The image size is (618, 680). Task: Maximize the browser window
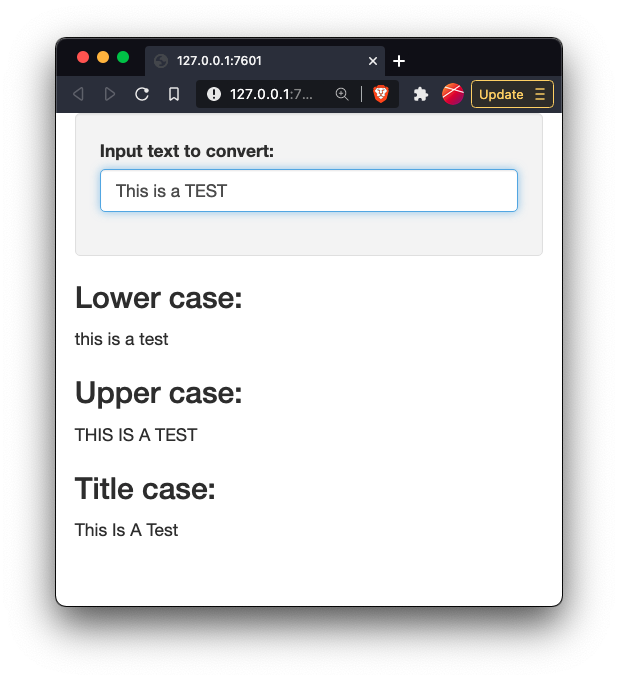coord(123,57)
